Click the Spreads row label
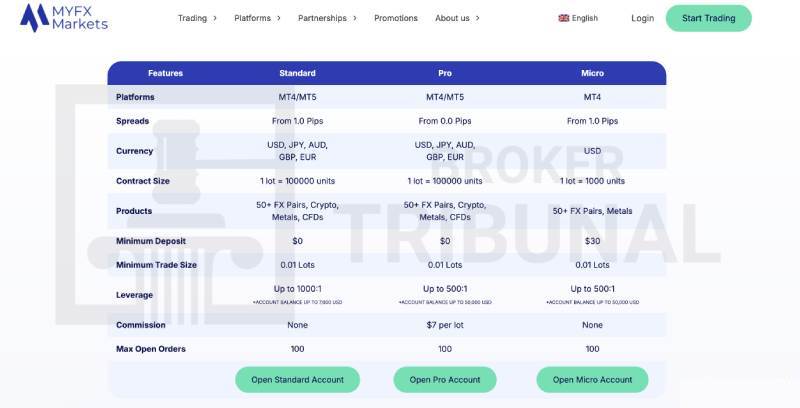The height and width of the screenshot is (408, 800). click(x=133, y=121)
